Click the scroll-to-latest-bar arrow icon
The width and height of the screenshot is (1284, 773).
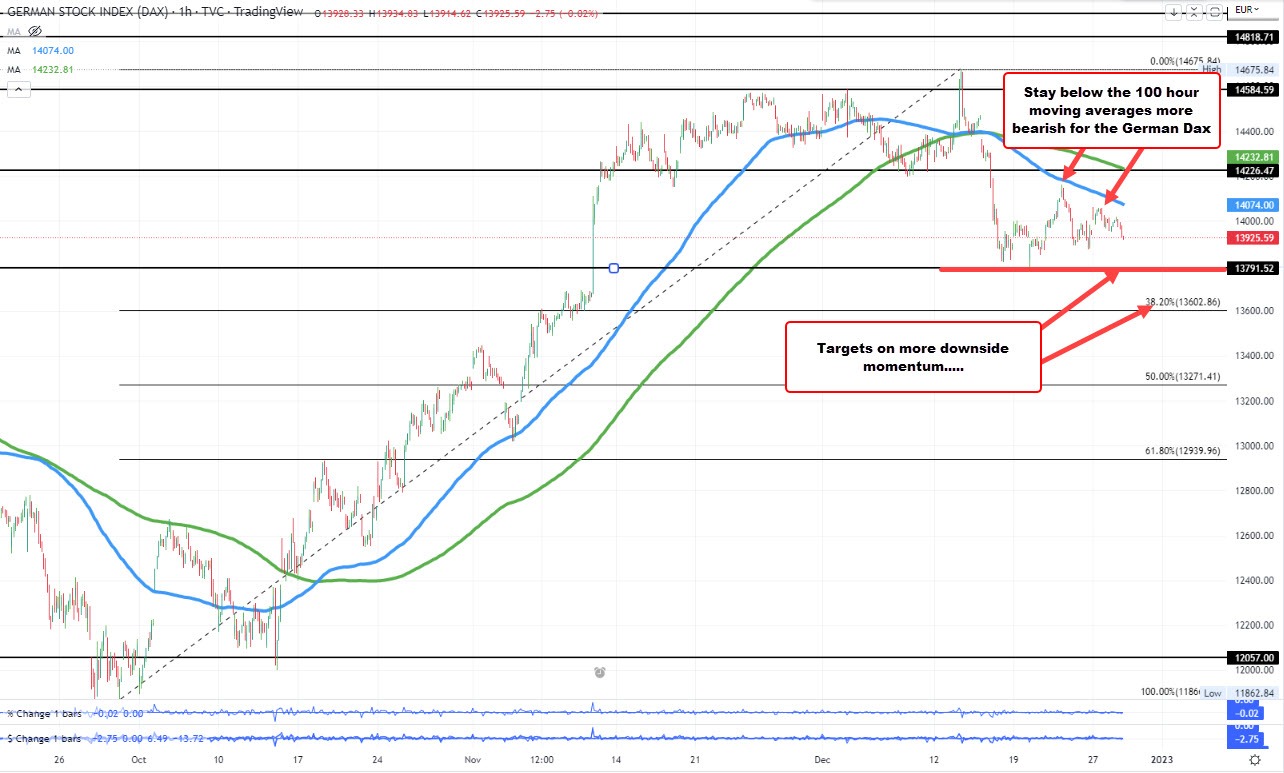pyautogui.click(x=1174, y=11)
